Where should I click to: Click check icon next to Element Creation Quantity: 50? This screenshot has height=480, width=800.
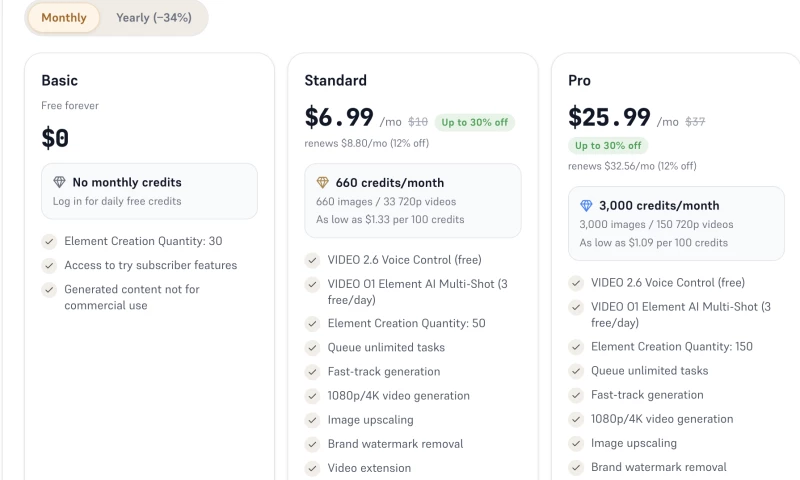312,323
